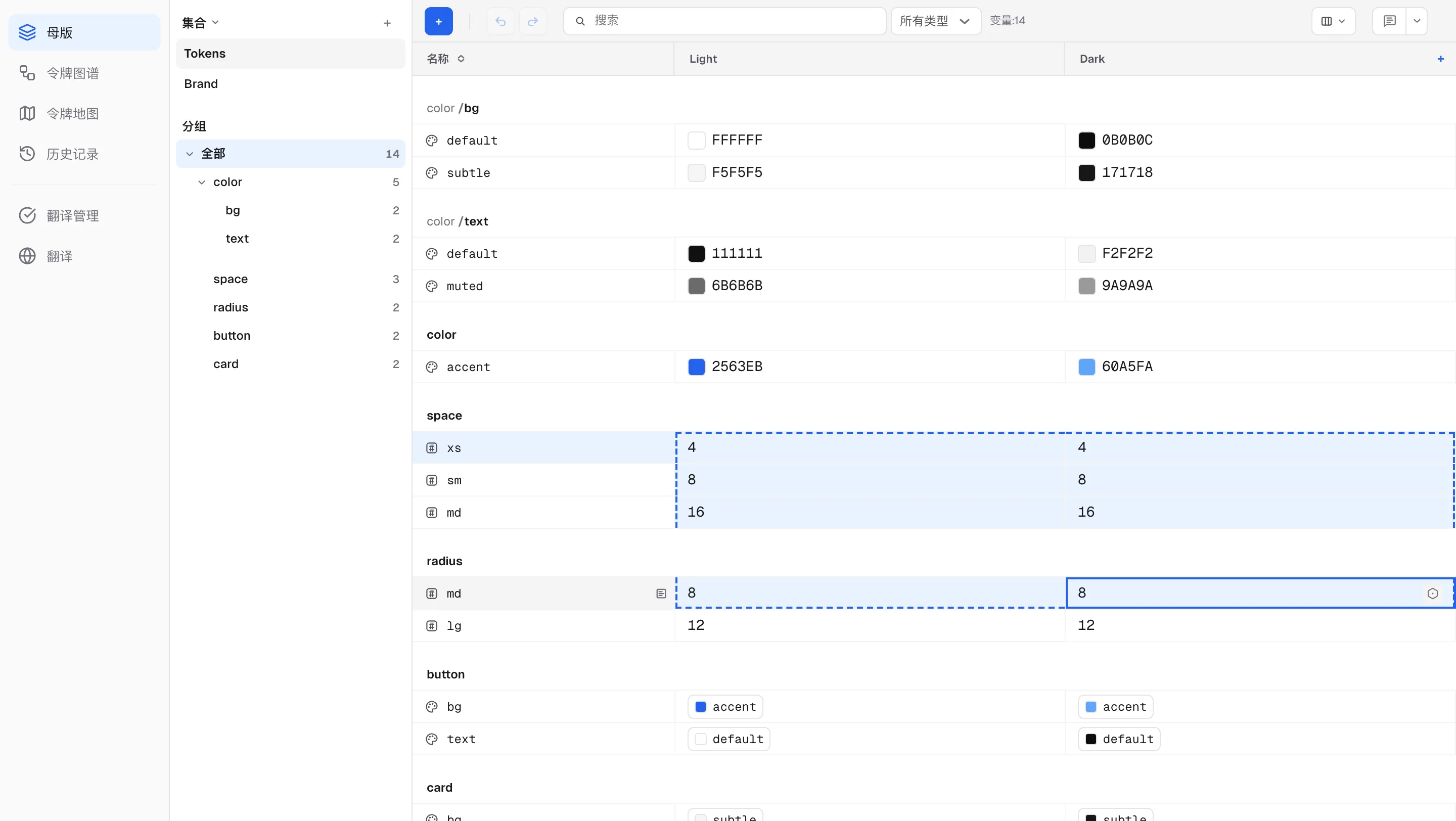Click the Dark default alias chip for button text

1119,739
